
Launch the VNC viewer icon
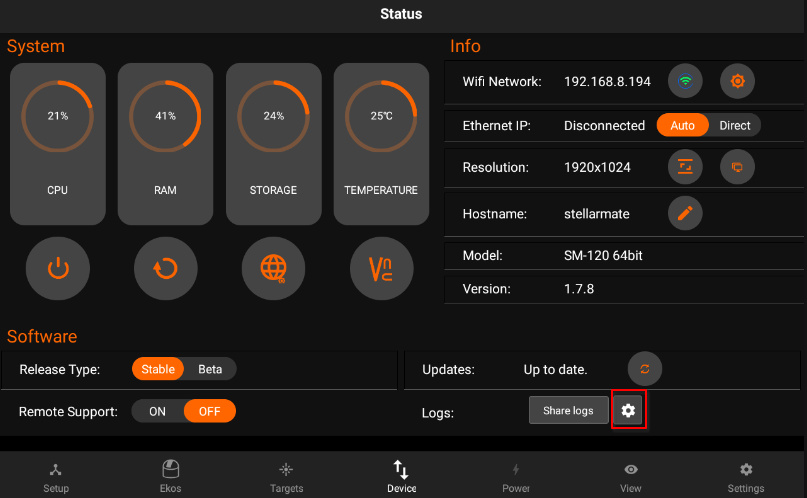tap(381, 268)
